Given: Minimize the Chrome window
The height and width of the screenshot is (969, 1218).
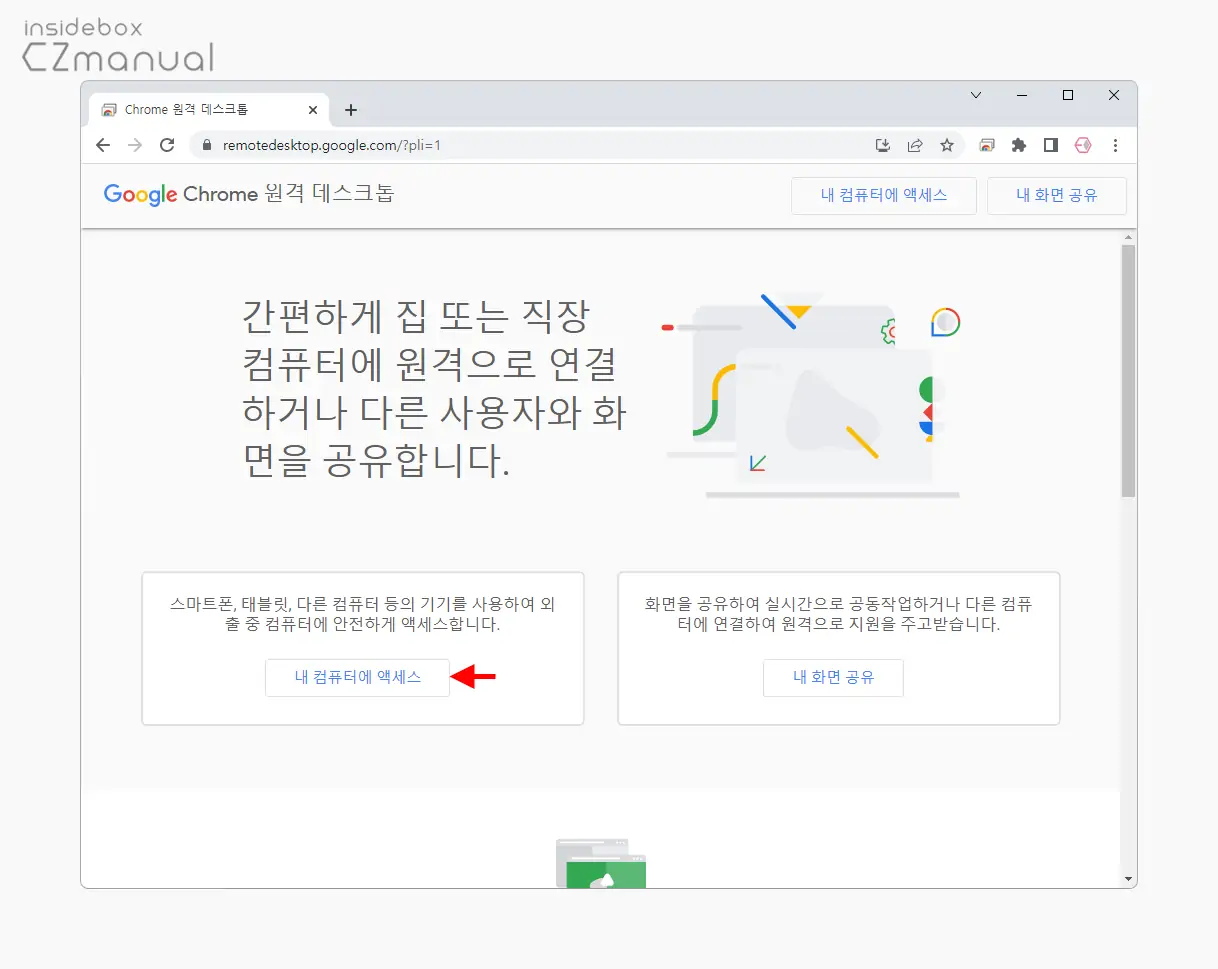Looking at the screenshot, I should point(1022,95).
